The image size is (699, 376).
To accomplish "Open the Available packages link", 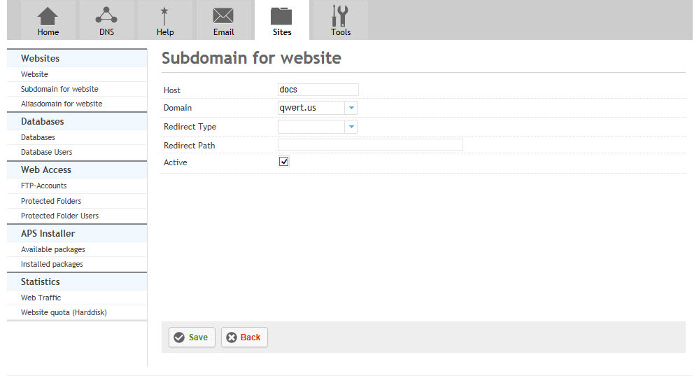I will (53, 249).
